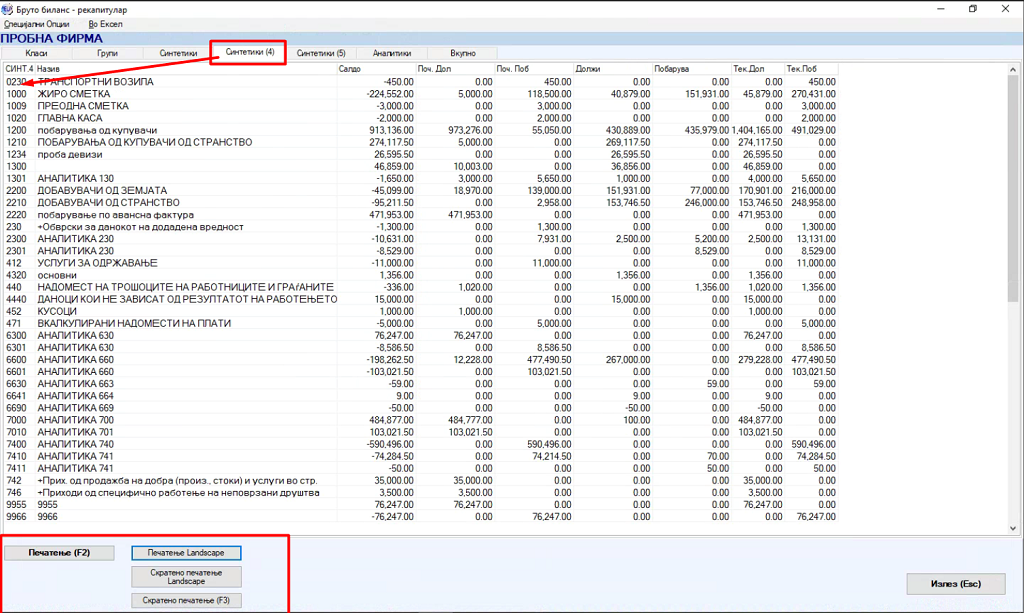Click the Печатење Landscape button

click(x=186, y=552)
